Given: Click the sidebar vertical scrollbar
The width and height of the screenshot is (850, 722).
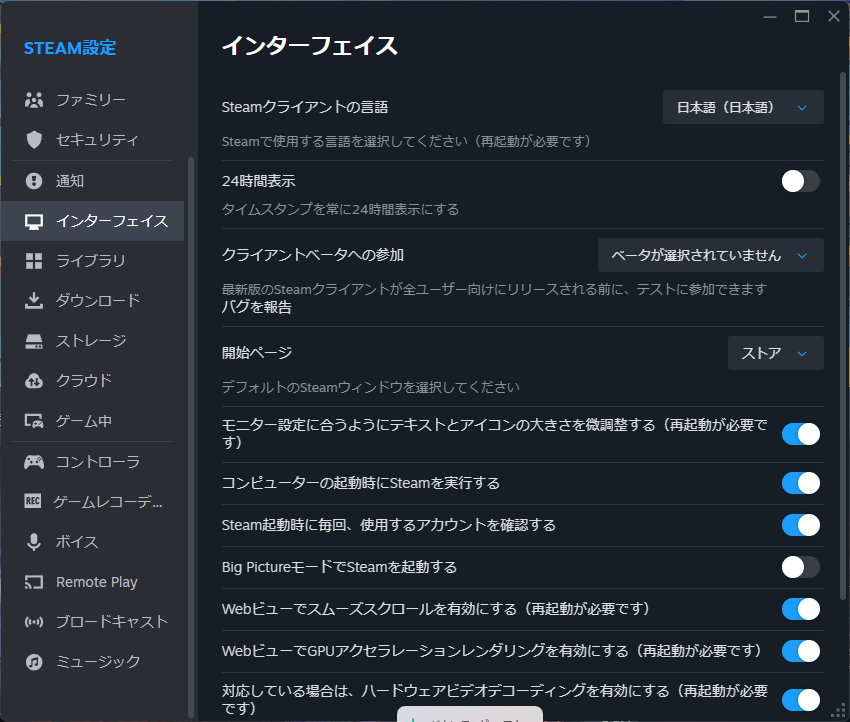Looking at the screenshot, I should [x=191, y=437].
